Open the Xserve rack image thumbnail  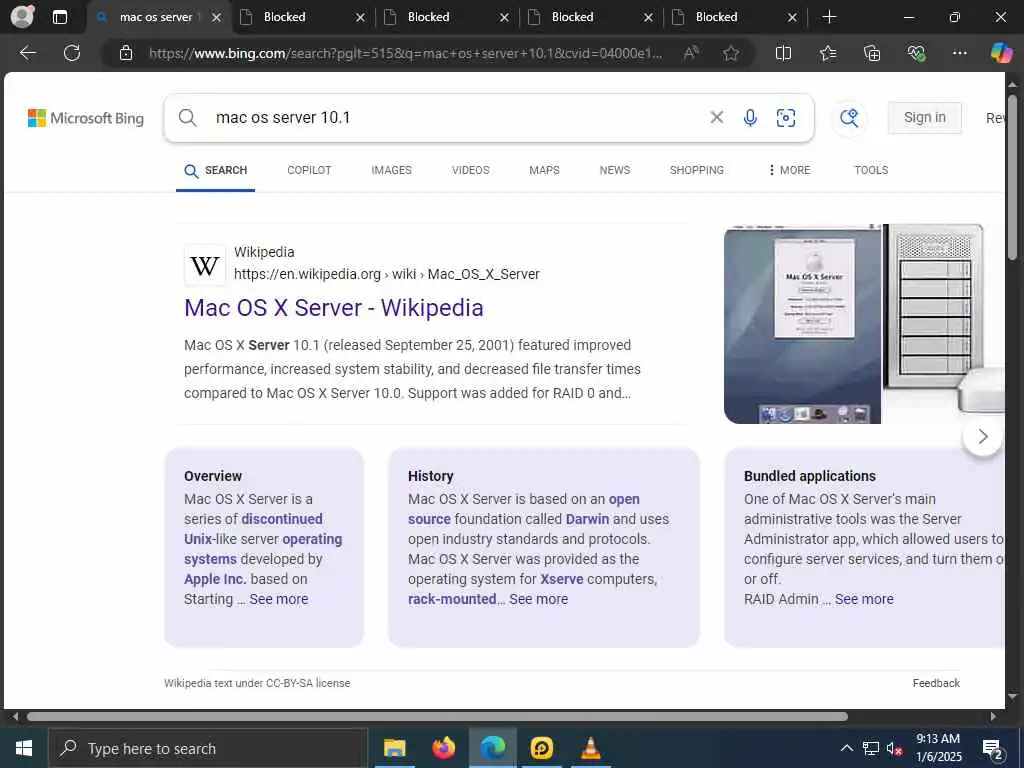click(943, 324)
